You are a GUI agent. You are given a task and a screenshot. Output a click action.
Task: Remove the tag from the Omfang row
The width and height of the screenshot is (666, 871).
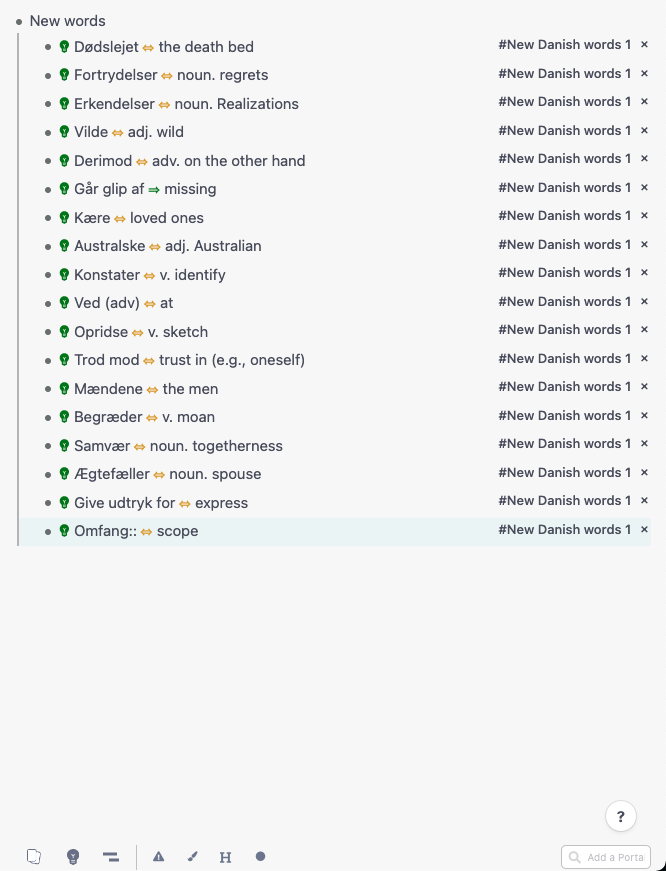coord(644,530)
